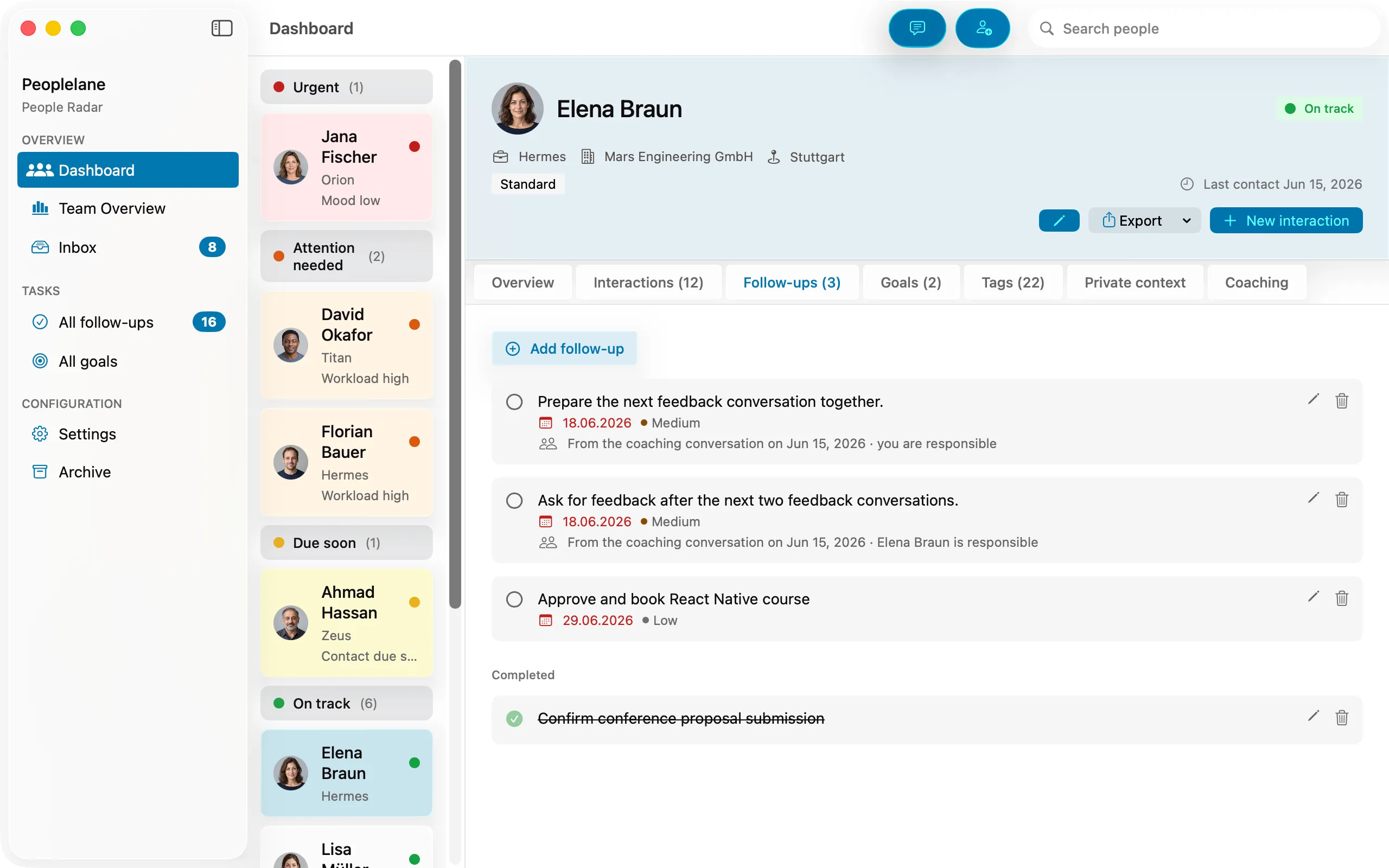Collapse the On track group header
The height and width of the screenshot is (868, 1389).
click(x=346, y=703)
